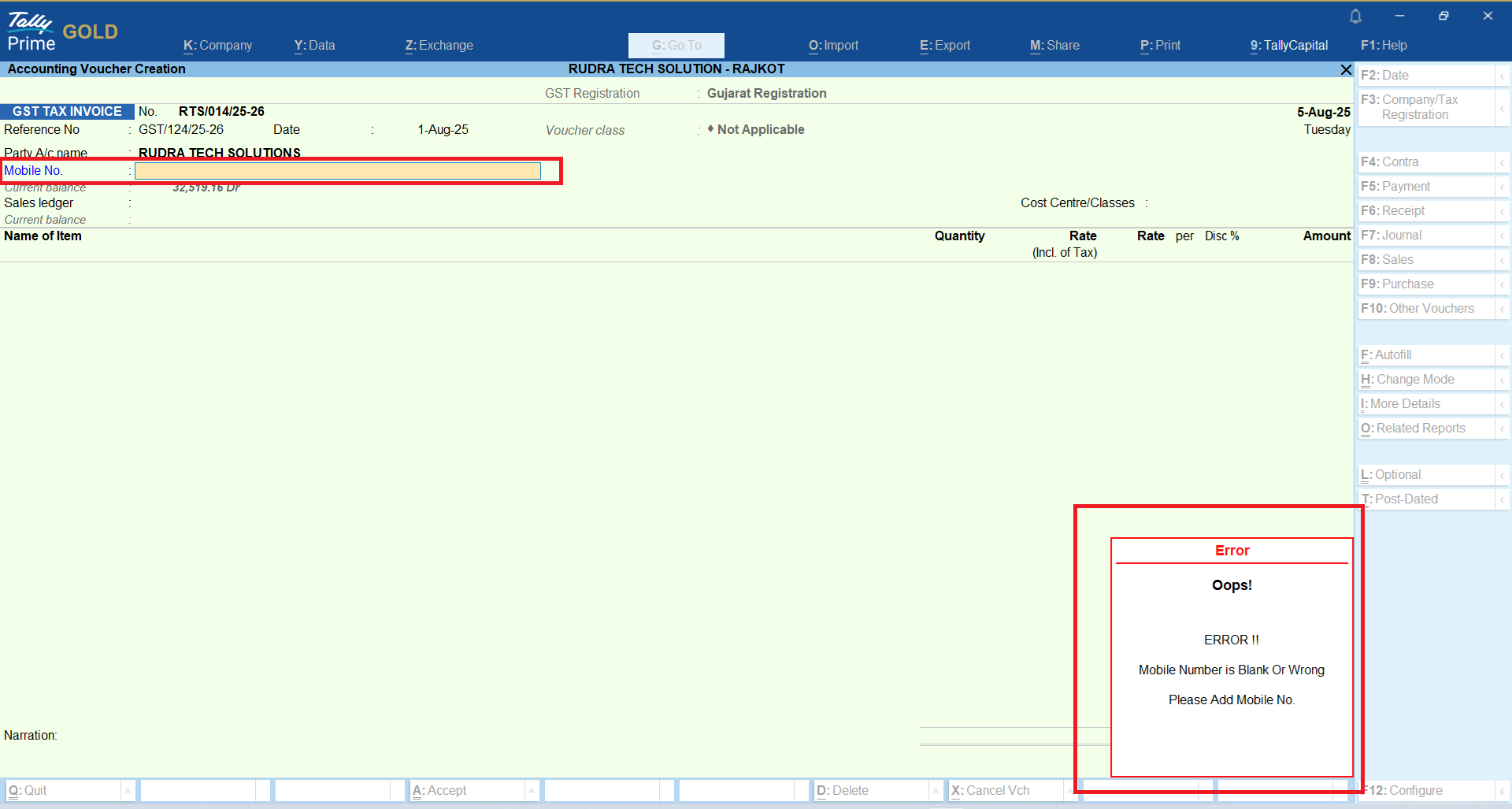
Task: Click the G: Go To search box
Action: [x=676, y=46]
